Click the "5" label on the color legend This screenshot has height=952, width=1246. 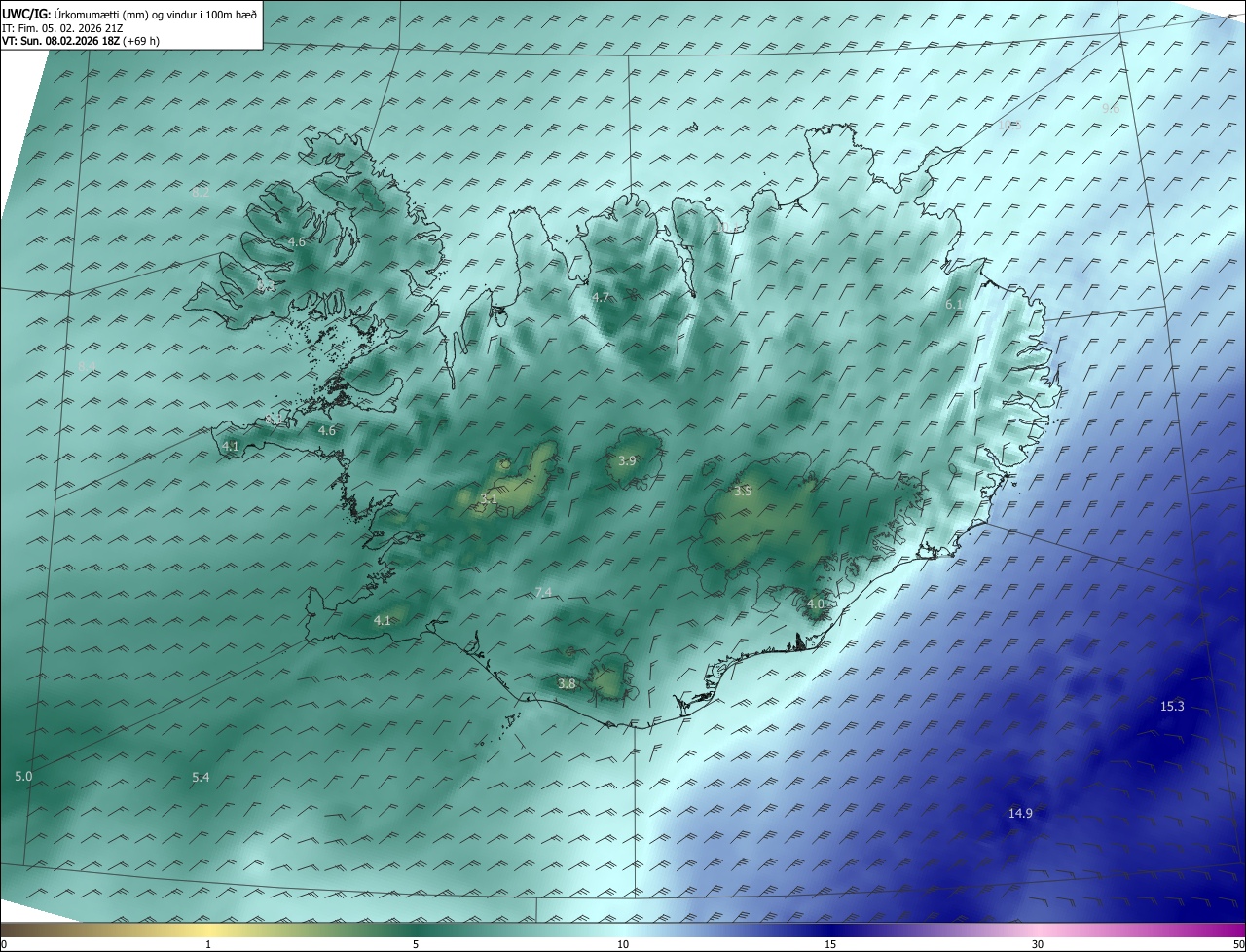(x=416, y=944)
